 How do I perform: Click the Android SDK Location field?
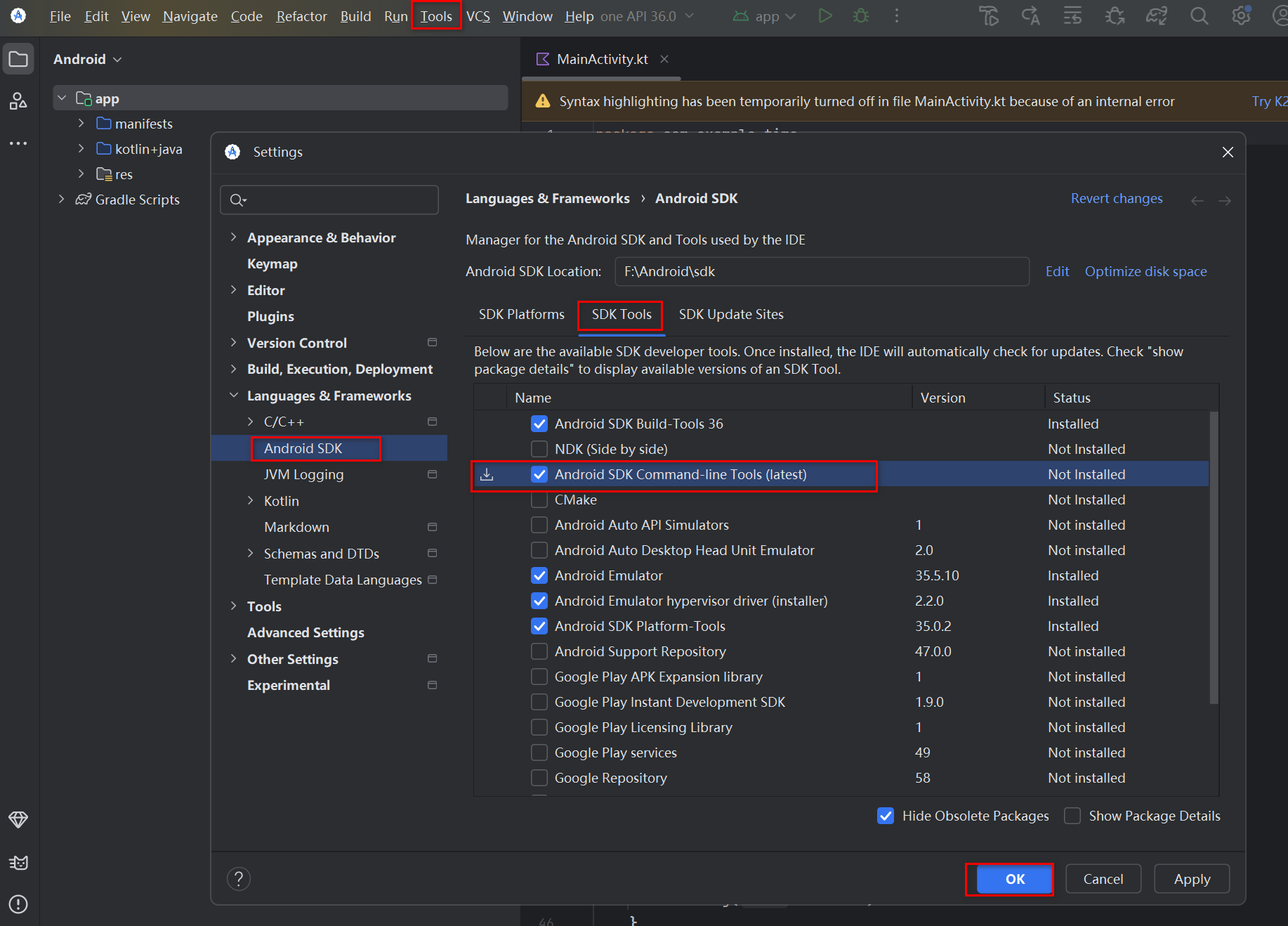click(822, 271)
